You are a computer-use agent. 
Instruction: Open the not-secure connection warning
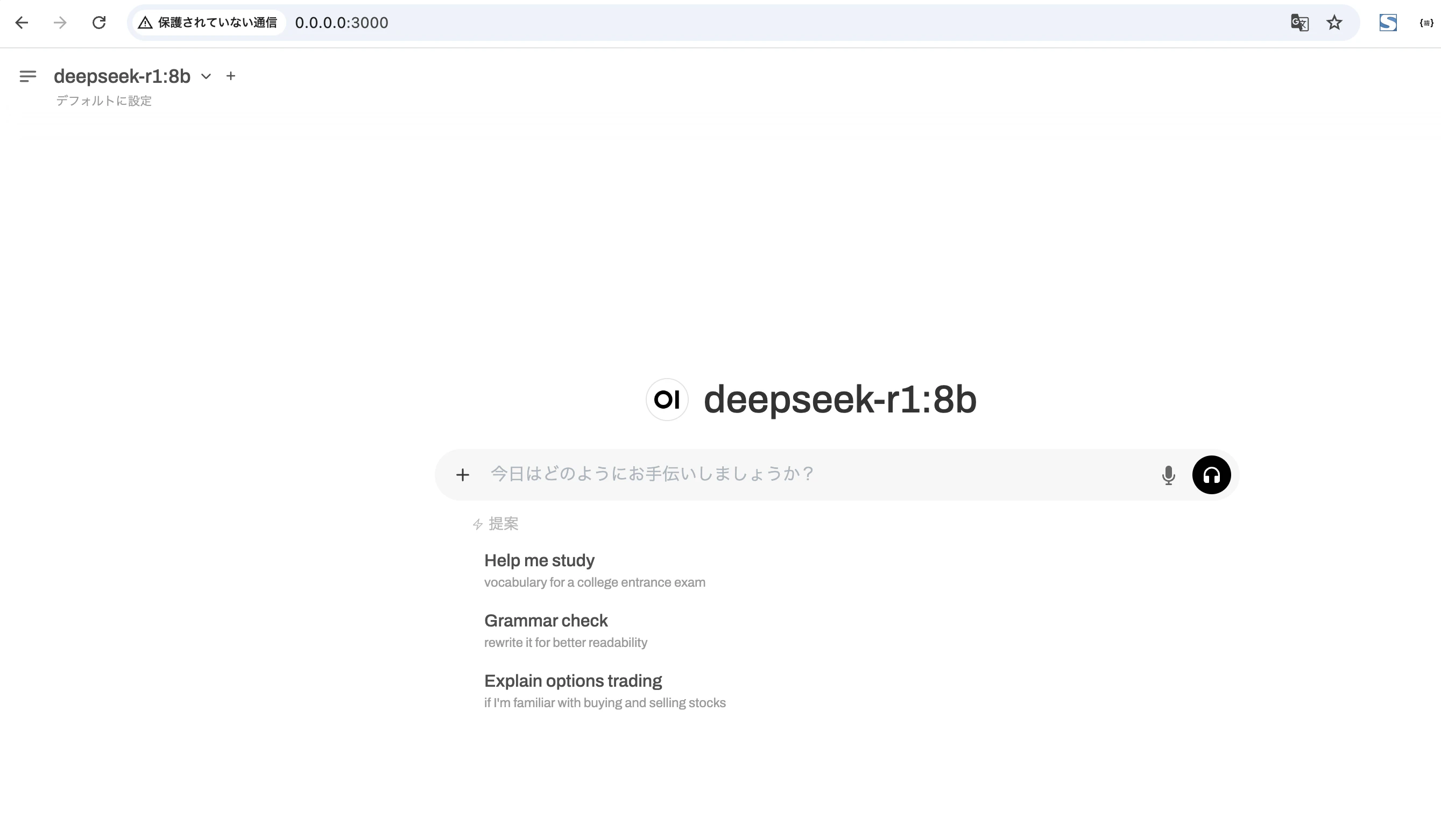[208, 22]
